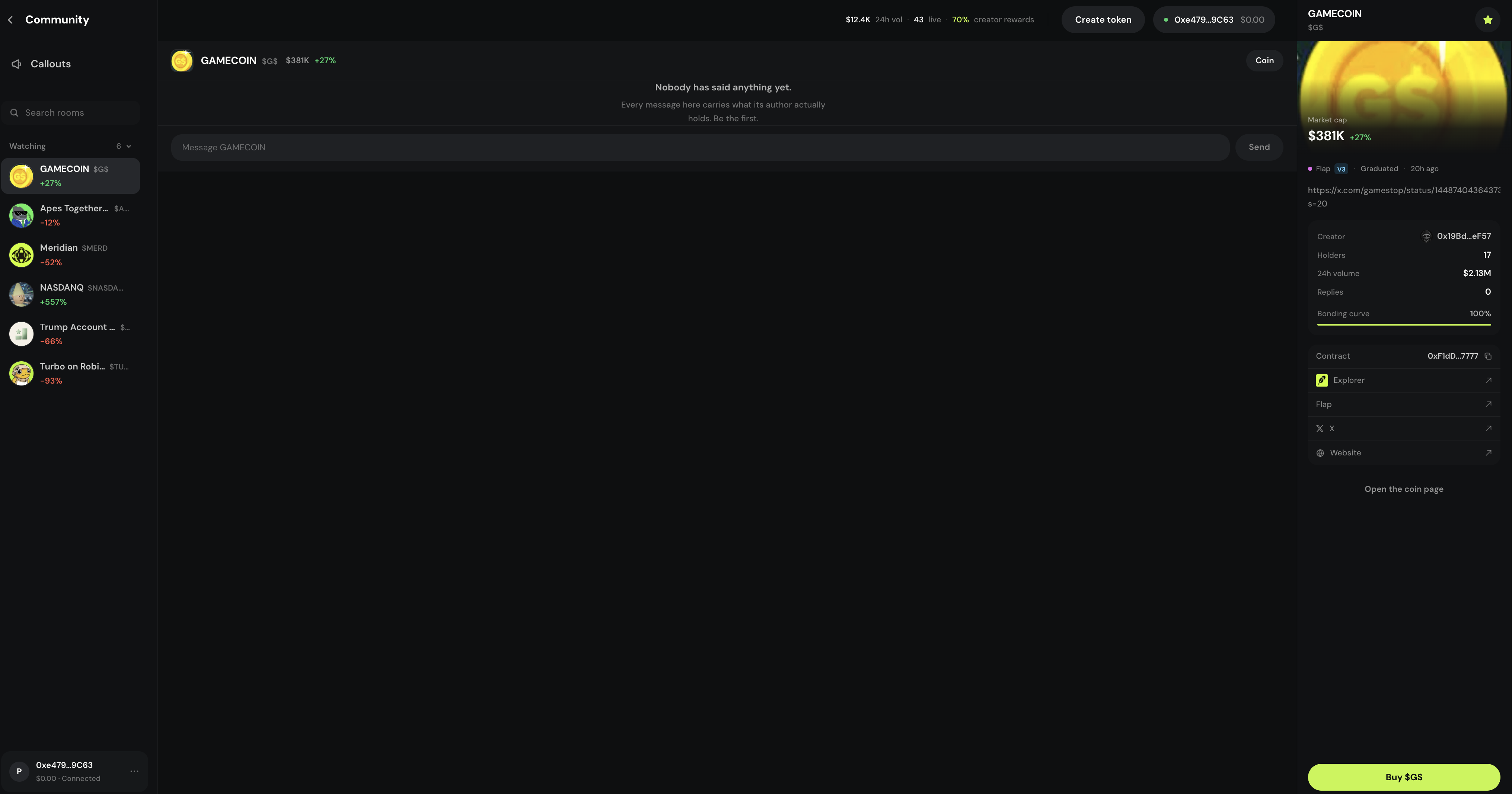Open the GAMECOIN $G$ room
Screen dimensions: 1512x794
tap(70, 176)
